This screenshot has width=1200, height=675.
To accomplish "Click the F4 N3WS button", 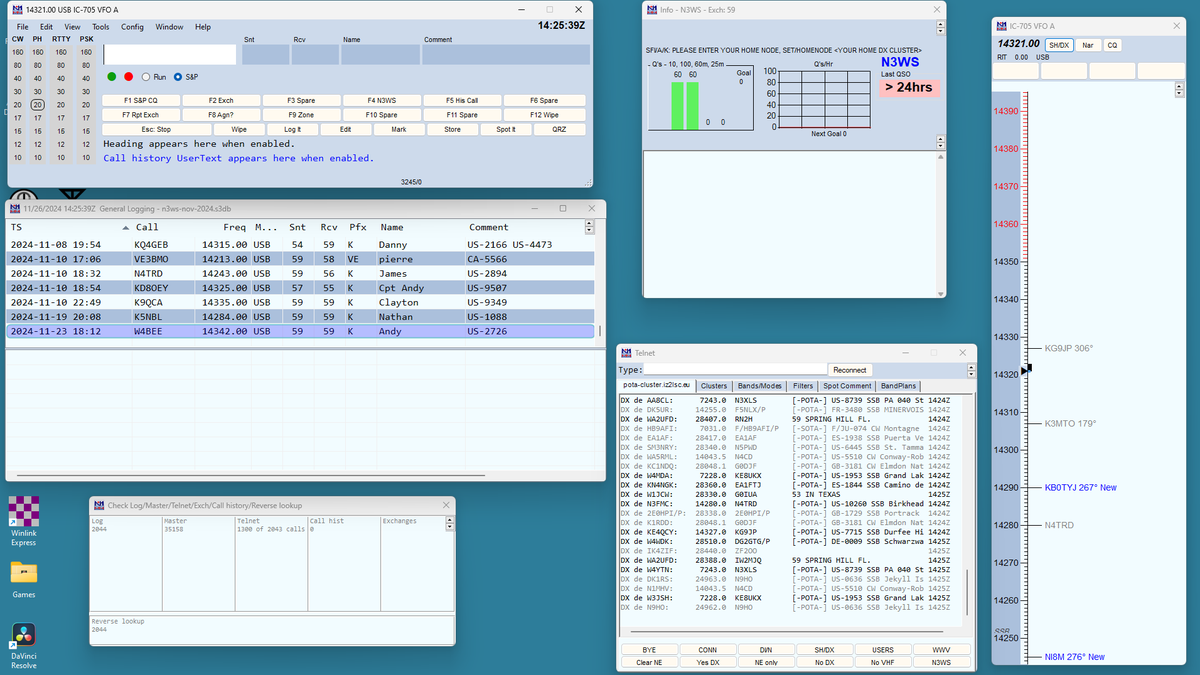I will coord(381,100).
